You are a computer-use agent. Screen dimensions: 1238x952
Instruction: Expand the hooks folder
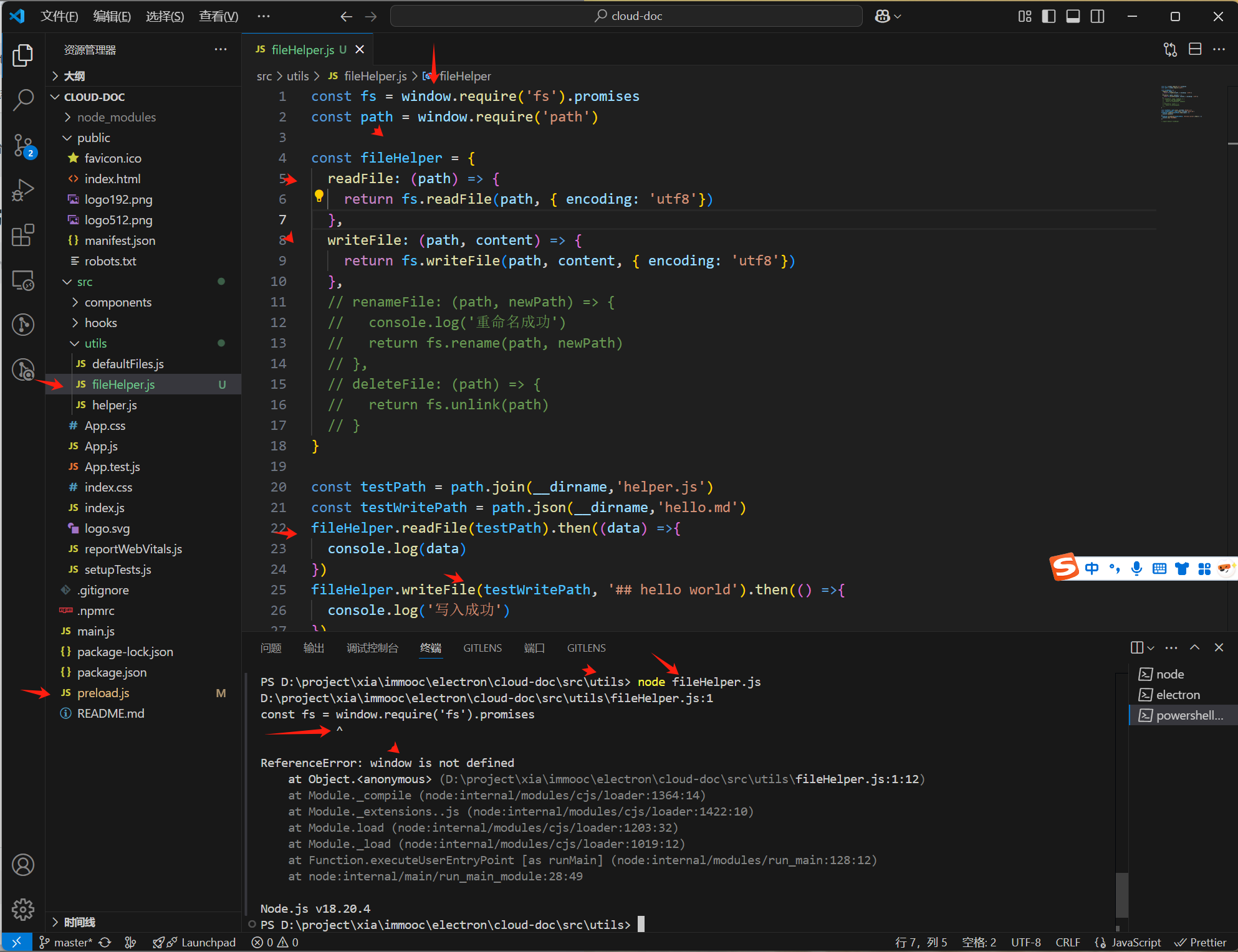pyautogui.click(x=145, y=323)
